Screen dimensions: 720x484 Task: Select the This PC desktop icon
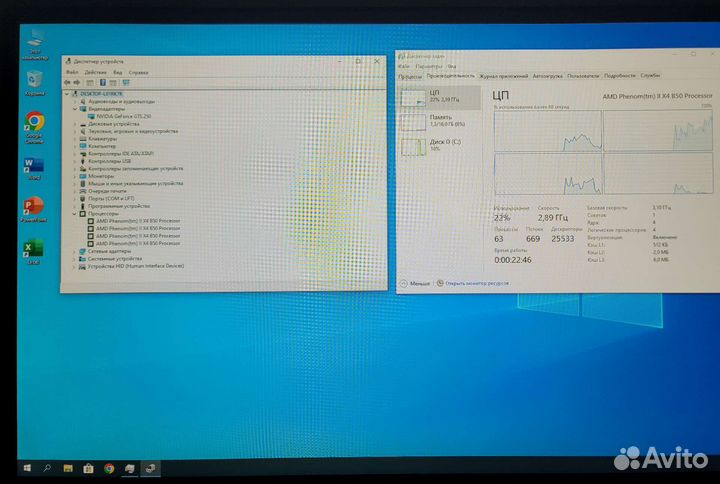pyautogui.click(x=35, y=45)
